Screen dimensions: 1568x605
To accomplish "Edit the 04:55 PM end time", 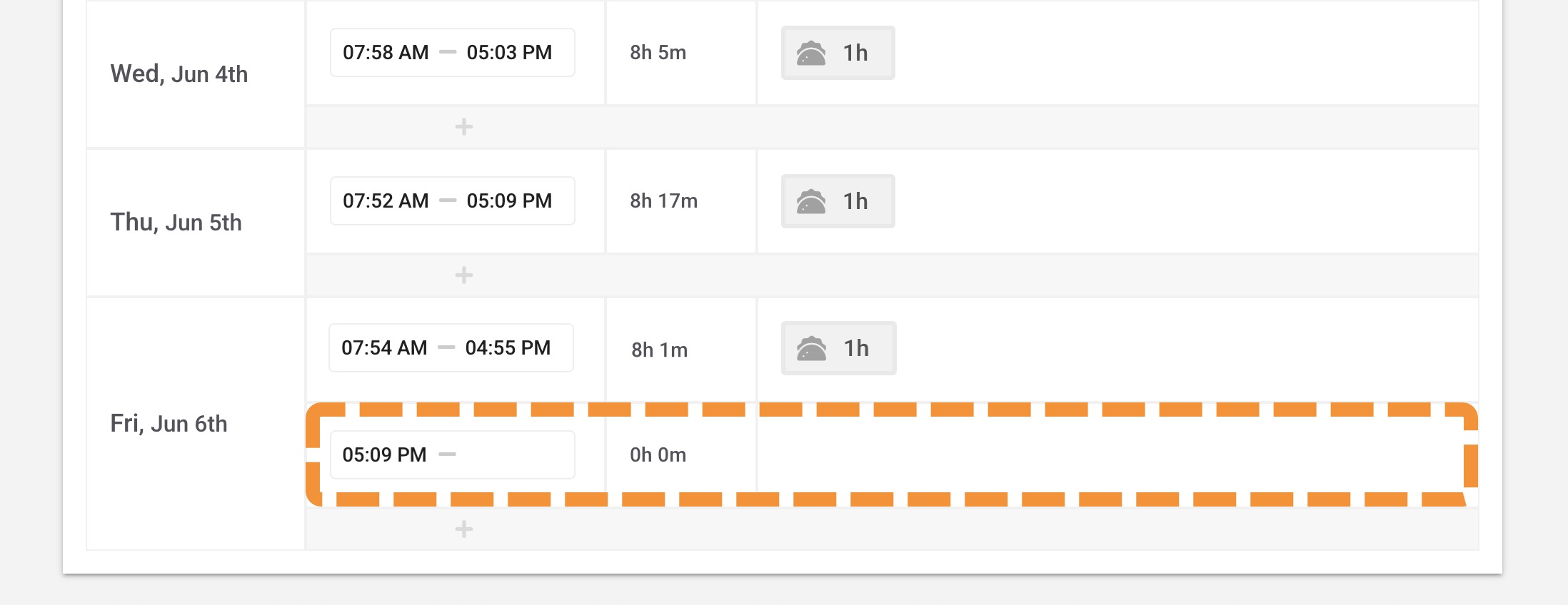I will click(x=508, y=348).
